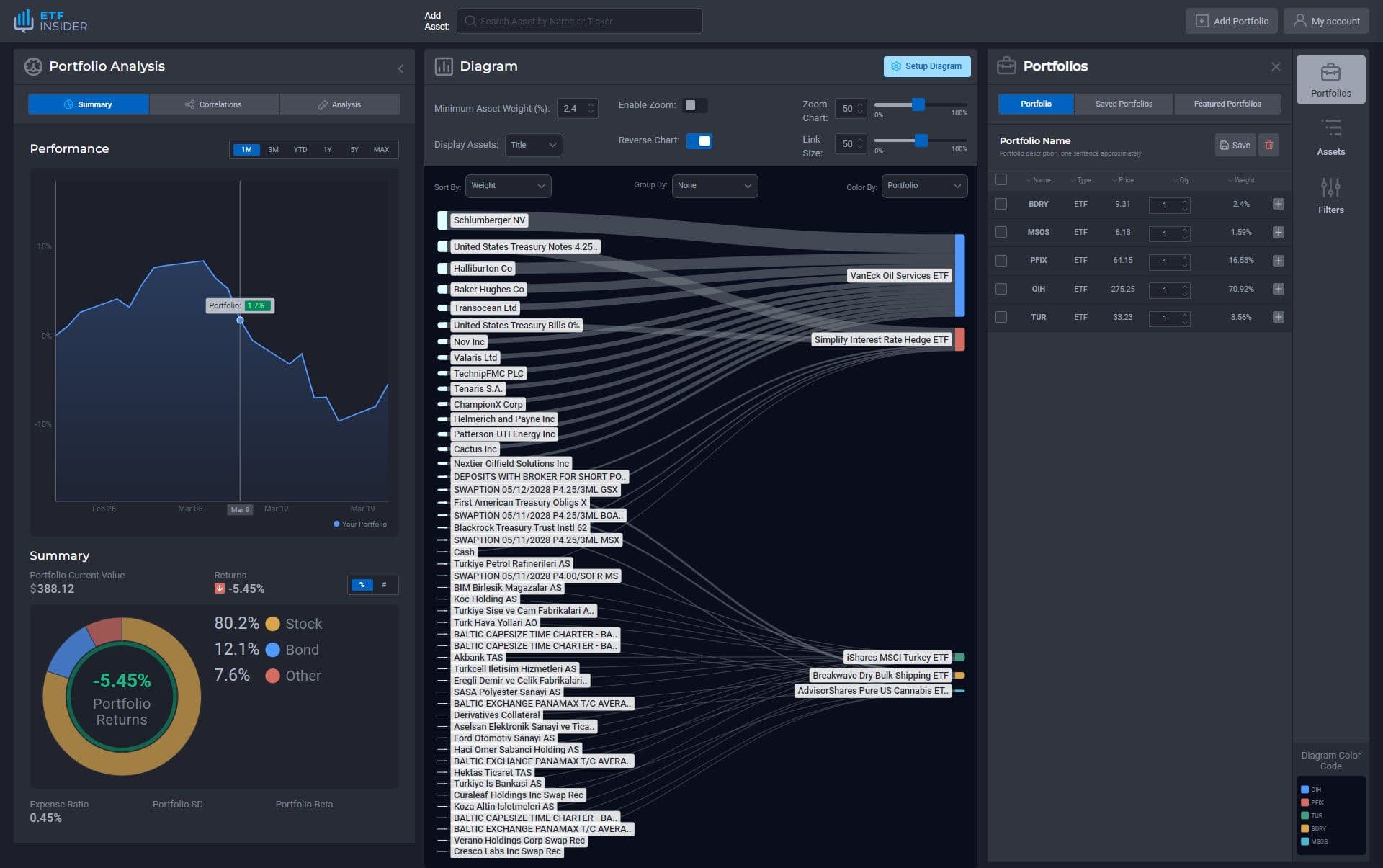This screenshot has width=1383, height=868.
Task: Switch to the Analysis tab
Action: (x=340, y=104)
